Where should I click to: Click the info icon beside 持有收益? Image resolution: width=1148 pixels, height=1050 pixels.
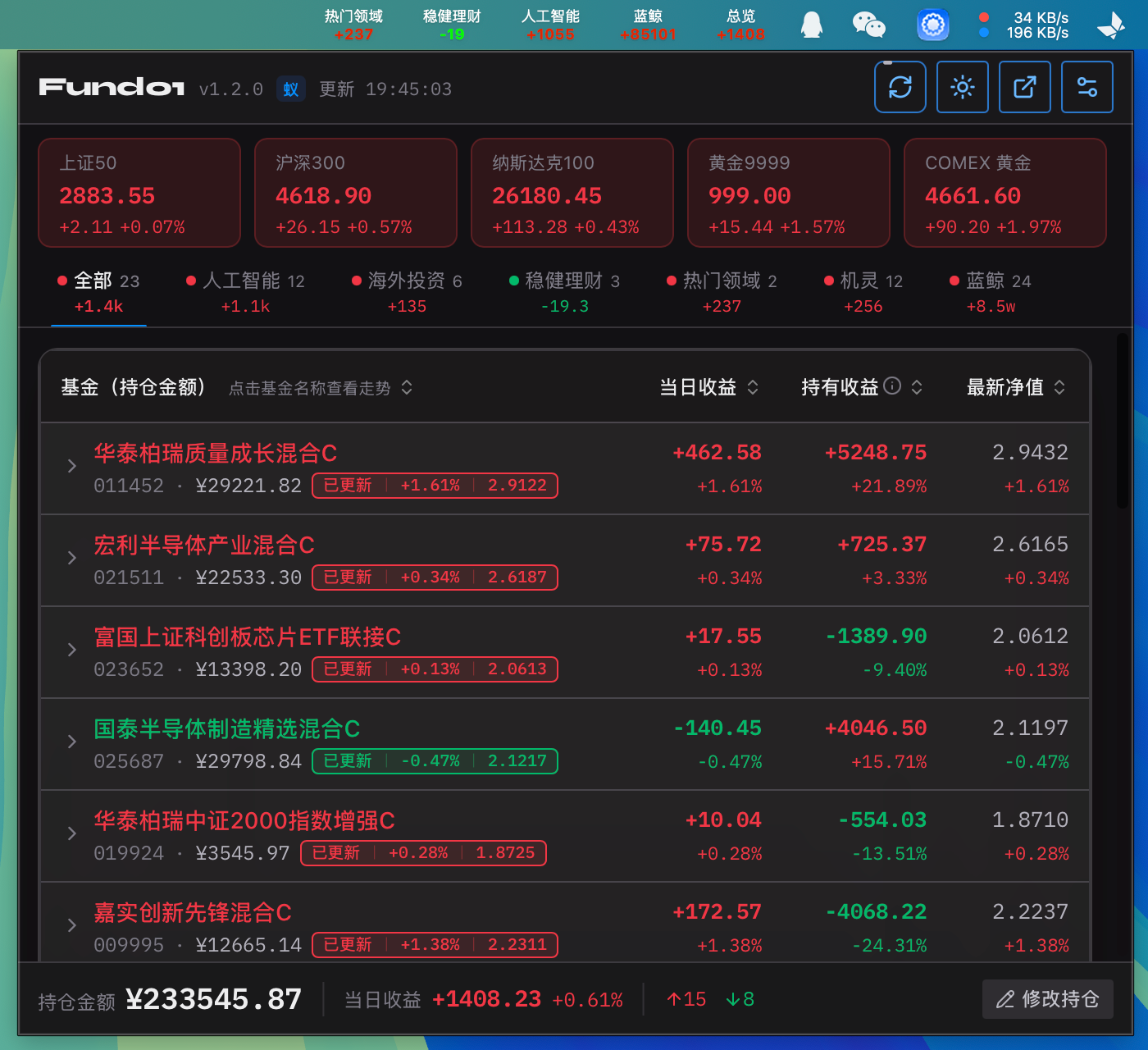pos(893,386)
